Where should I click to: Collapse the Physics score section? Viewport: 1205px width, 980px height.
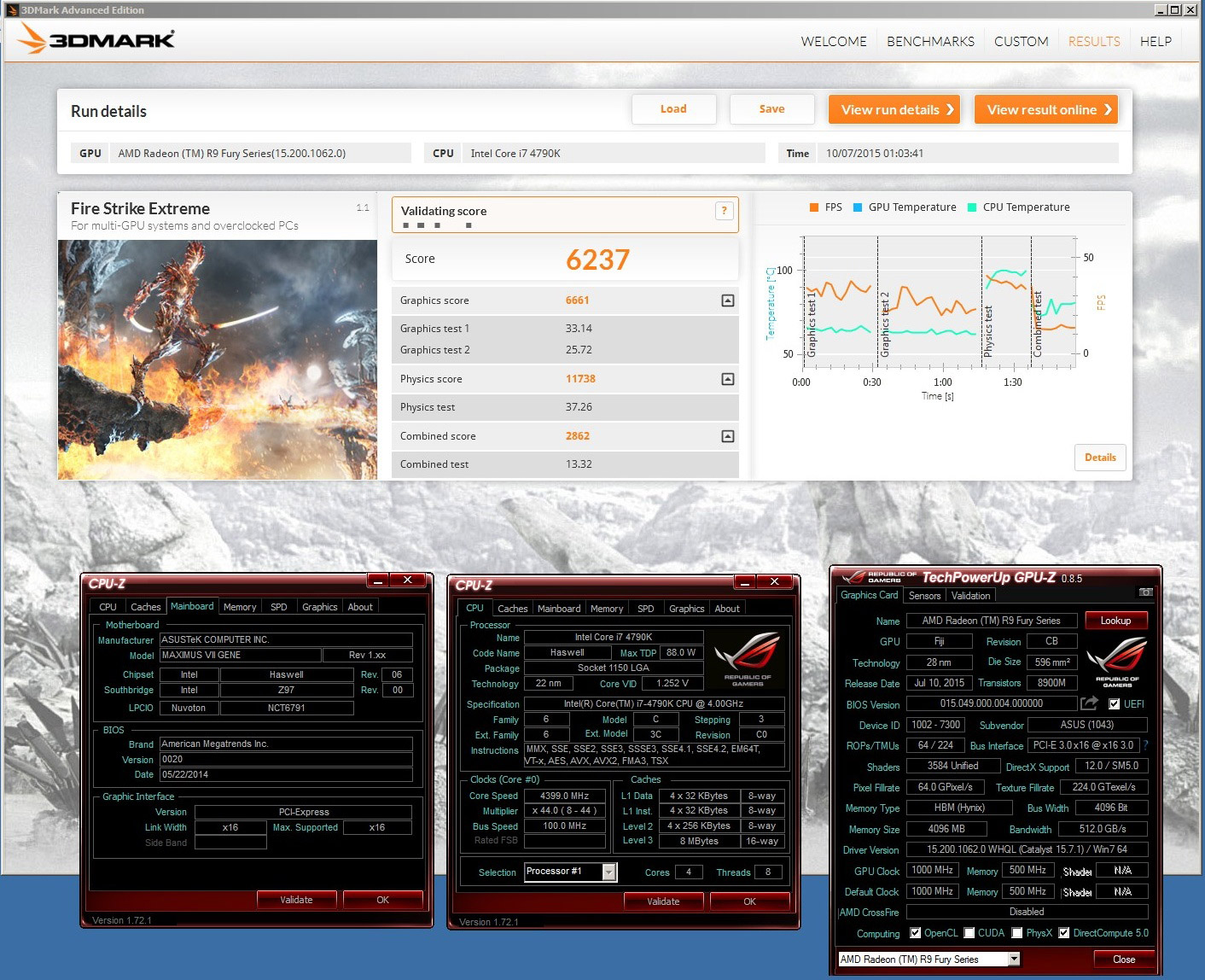[x=727, y=379]
